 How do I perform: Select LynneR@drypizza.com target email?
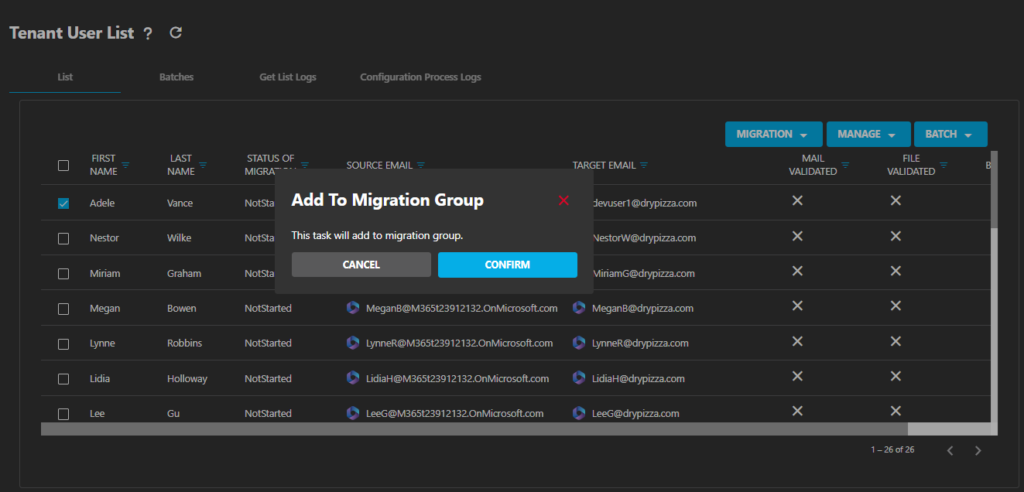(640, 343)
